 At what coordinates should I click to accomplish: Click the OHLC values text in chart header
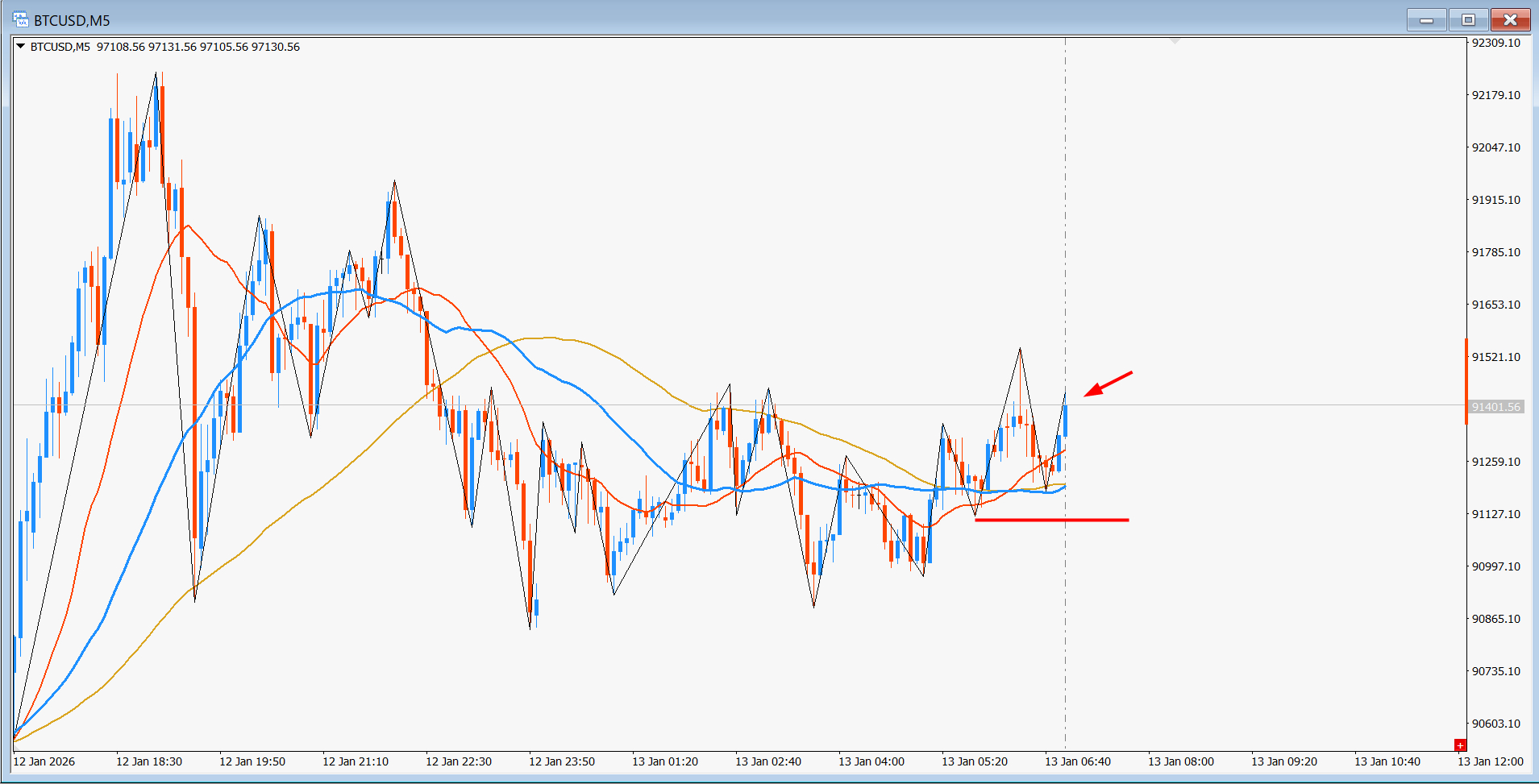pos(198,47)
